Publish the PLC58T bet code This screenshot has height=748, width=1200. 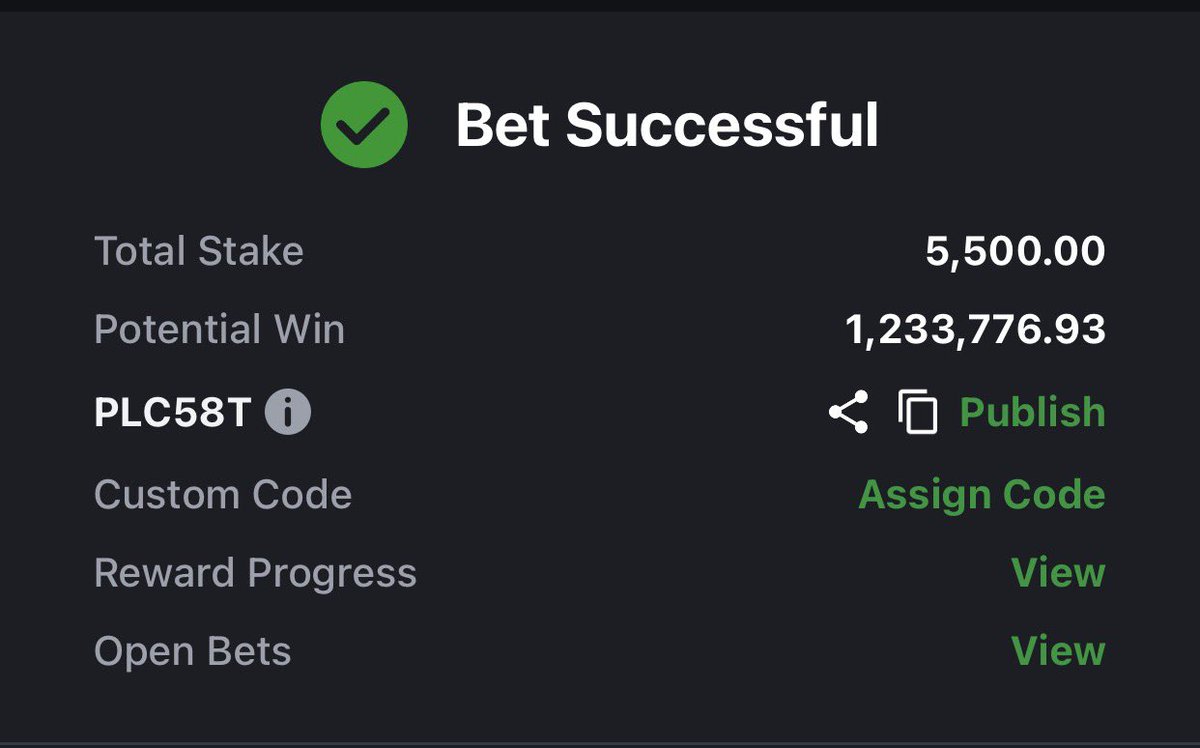1032,412
